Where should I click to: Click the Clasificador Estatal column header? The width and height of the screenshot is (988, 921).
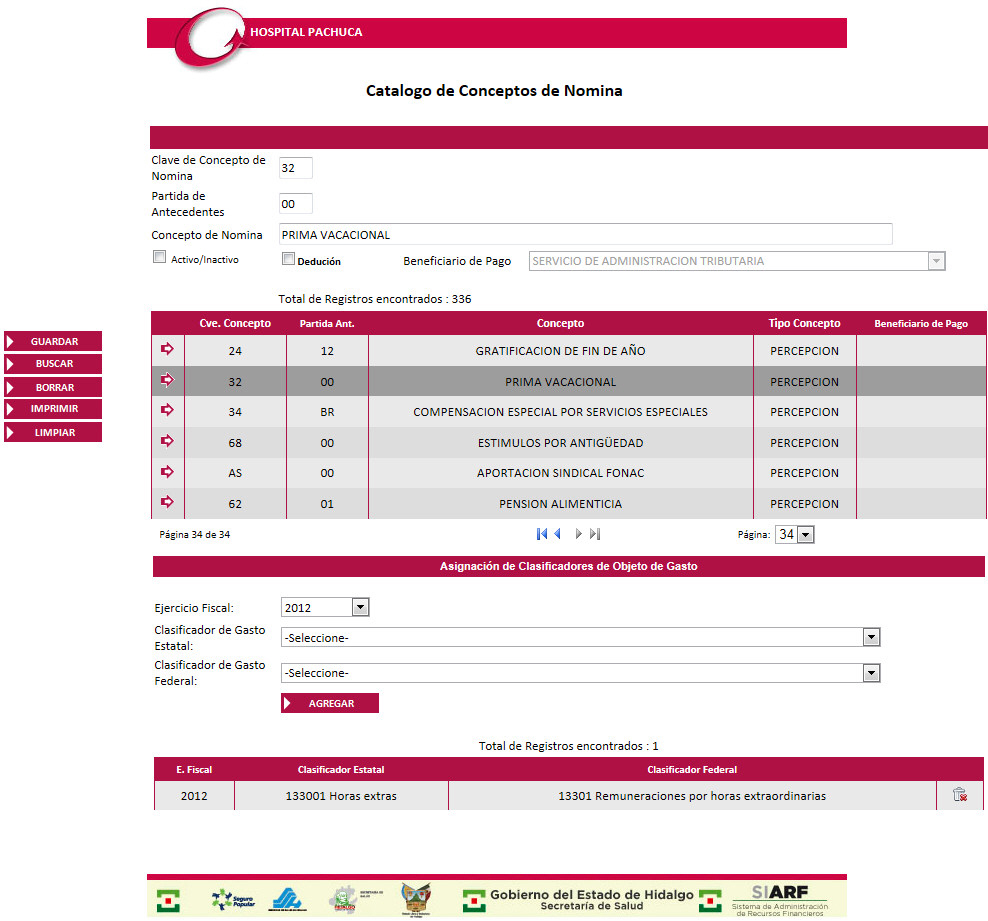(341, 770)
